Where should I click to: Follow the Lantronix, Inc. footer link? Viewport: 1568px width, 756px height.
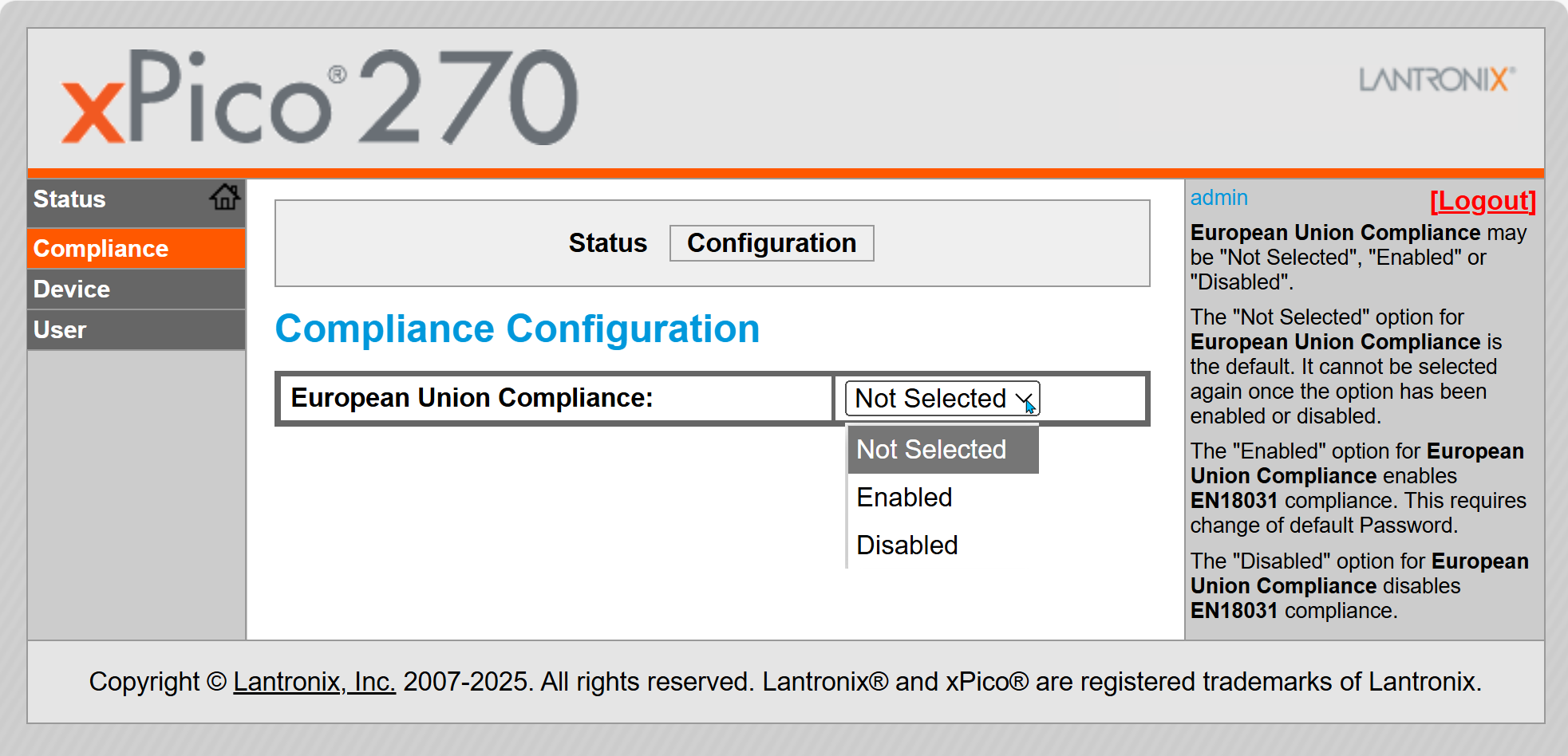click(314, 682)
